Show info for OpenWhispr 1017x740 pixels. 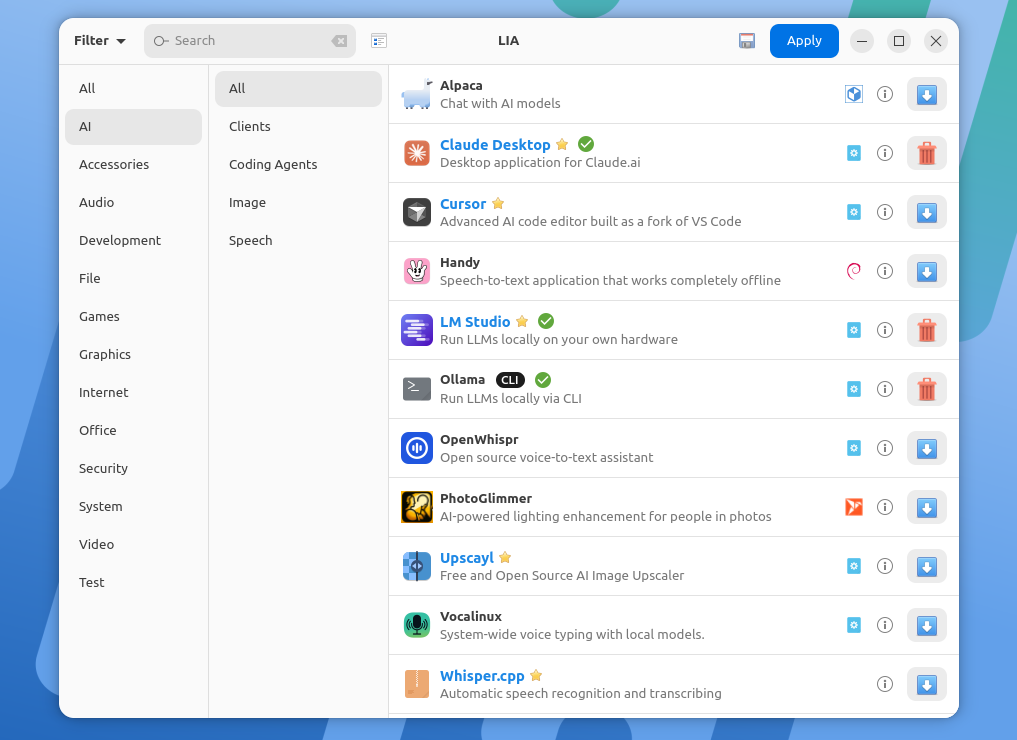tap(885, 448)
